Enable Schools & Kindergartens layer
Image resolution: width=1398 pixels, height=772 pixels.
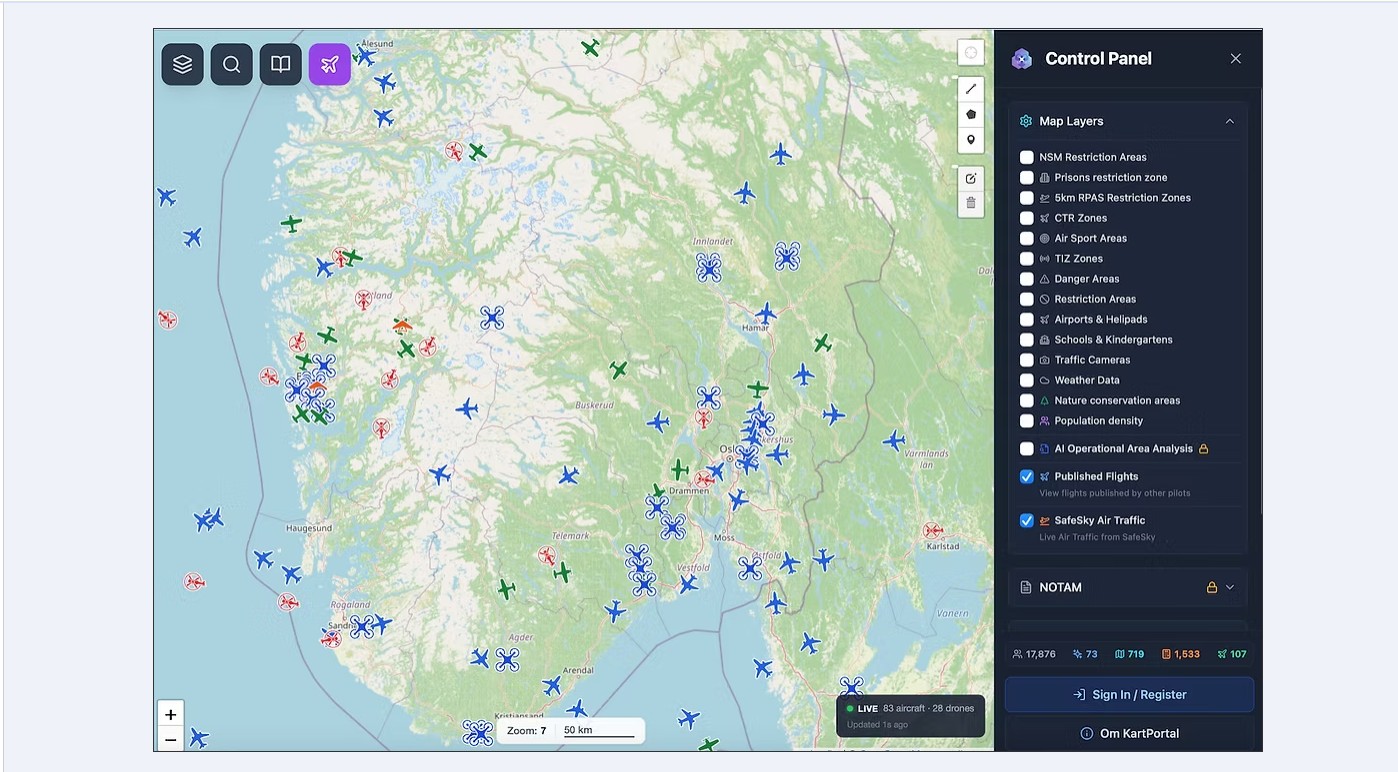[1027, 340]
